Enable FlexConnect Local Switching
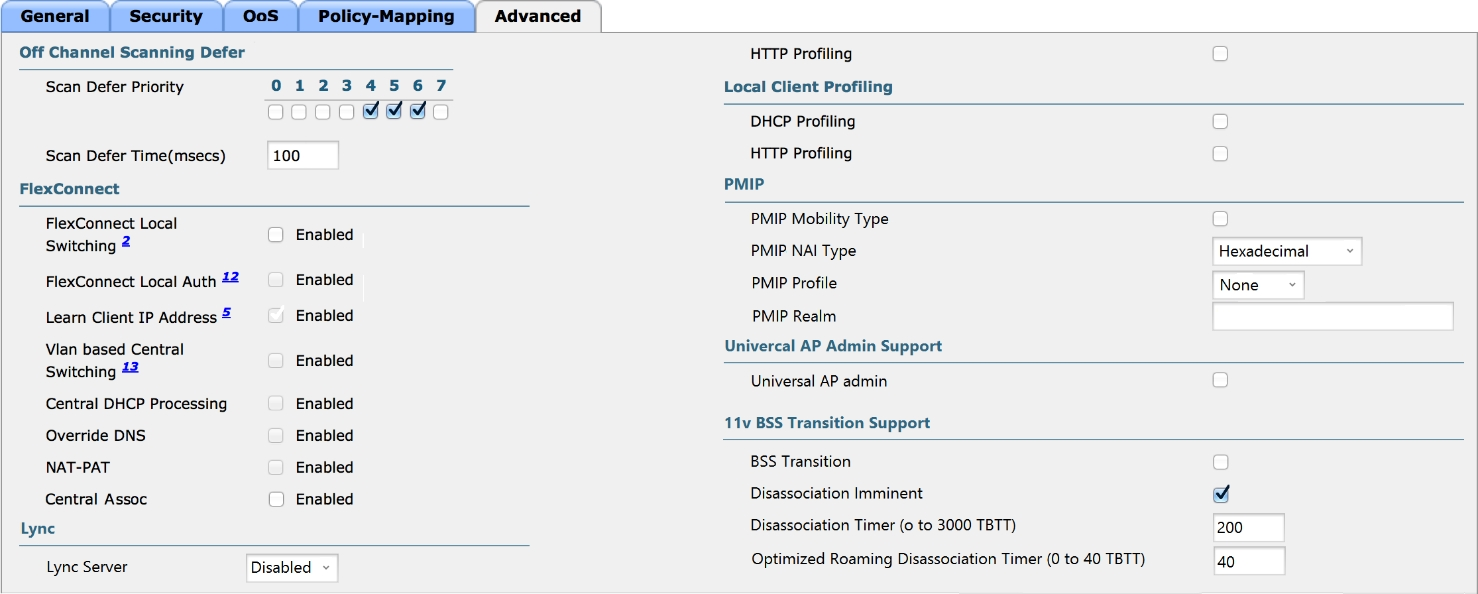1478x594 pixels. pos(276,235)
